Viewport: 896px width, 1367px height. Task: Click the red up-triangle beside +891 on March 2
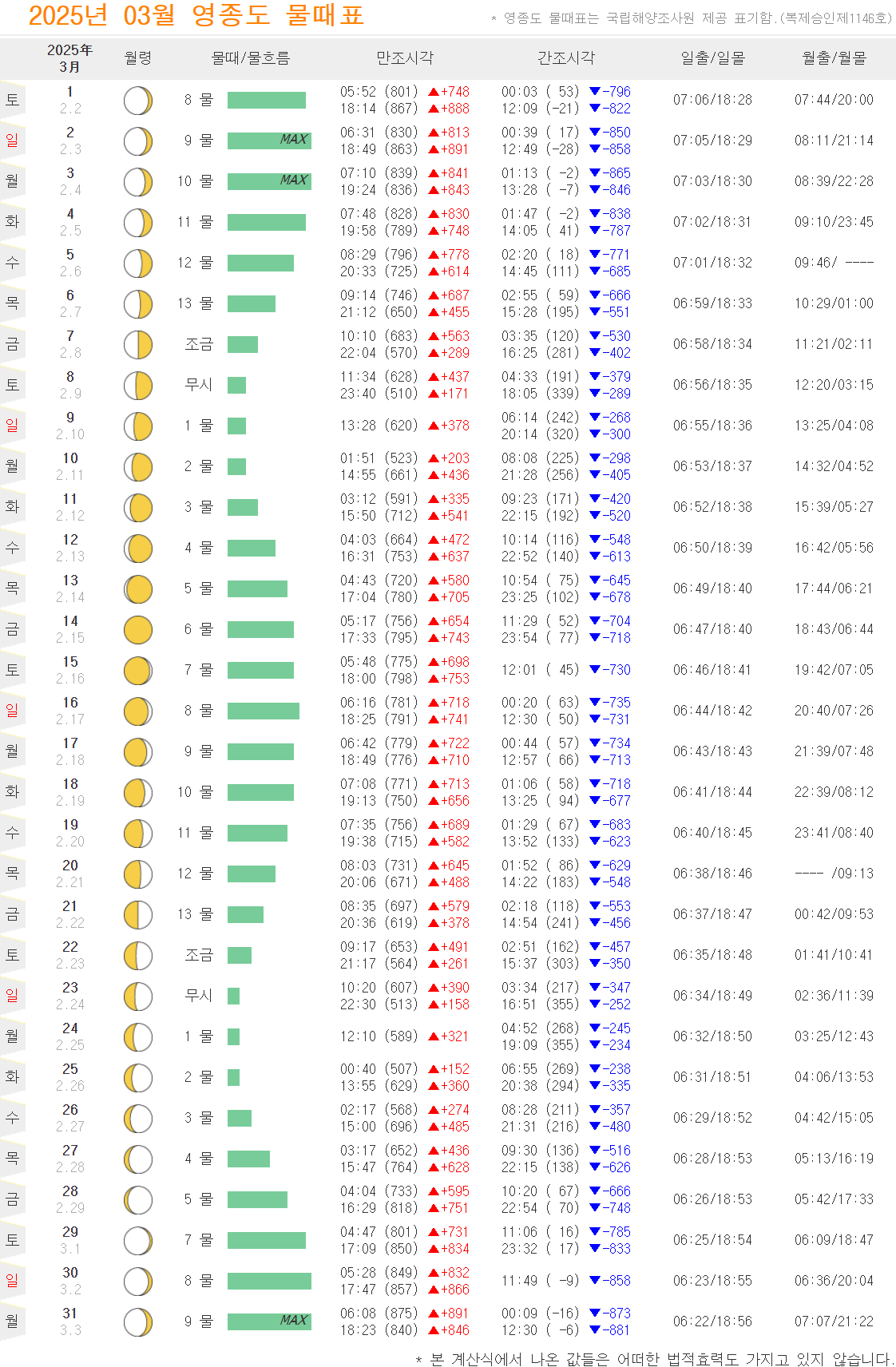[x=434, y=149]
